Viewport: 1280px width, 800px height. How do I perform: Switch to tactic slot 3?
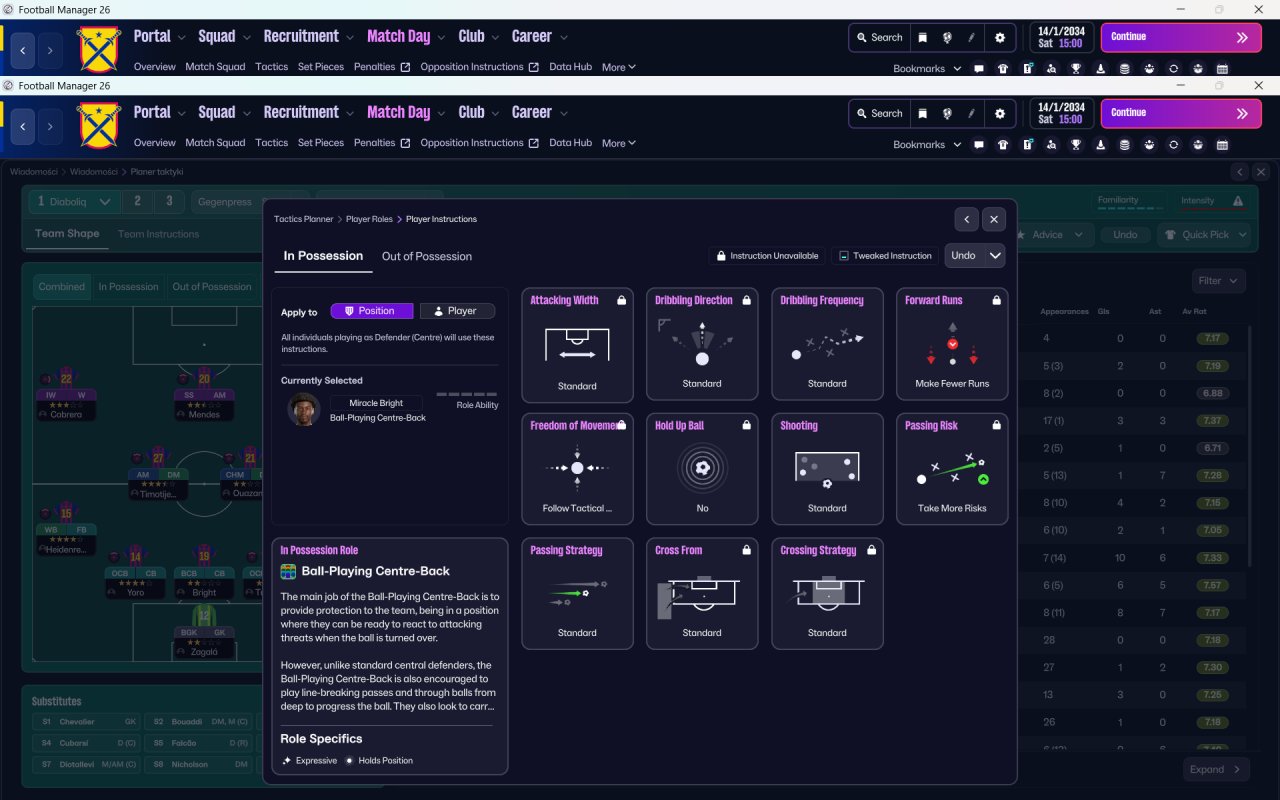tap(169, 201)
